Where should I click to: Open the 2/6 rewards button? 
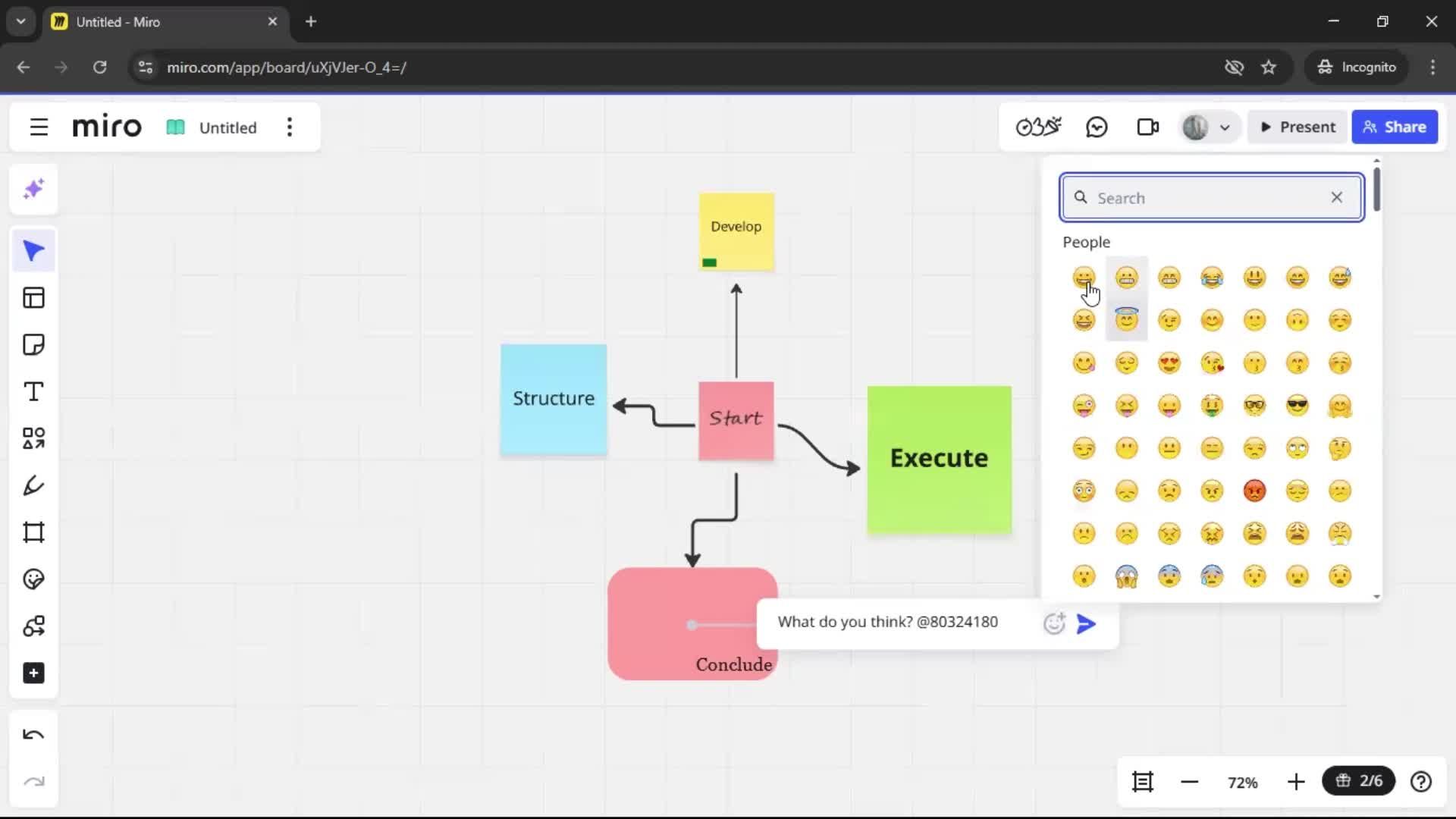pyautogui.click(x=1359, y=781)
